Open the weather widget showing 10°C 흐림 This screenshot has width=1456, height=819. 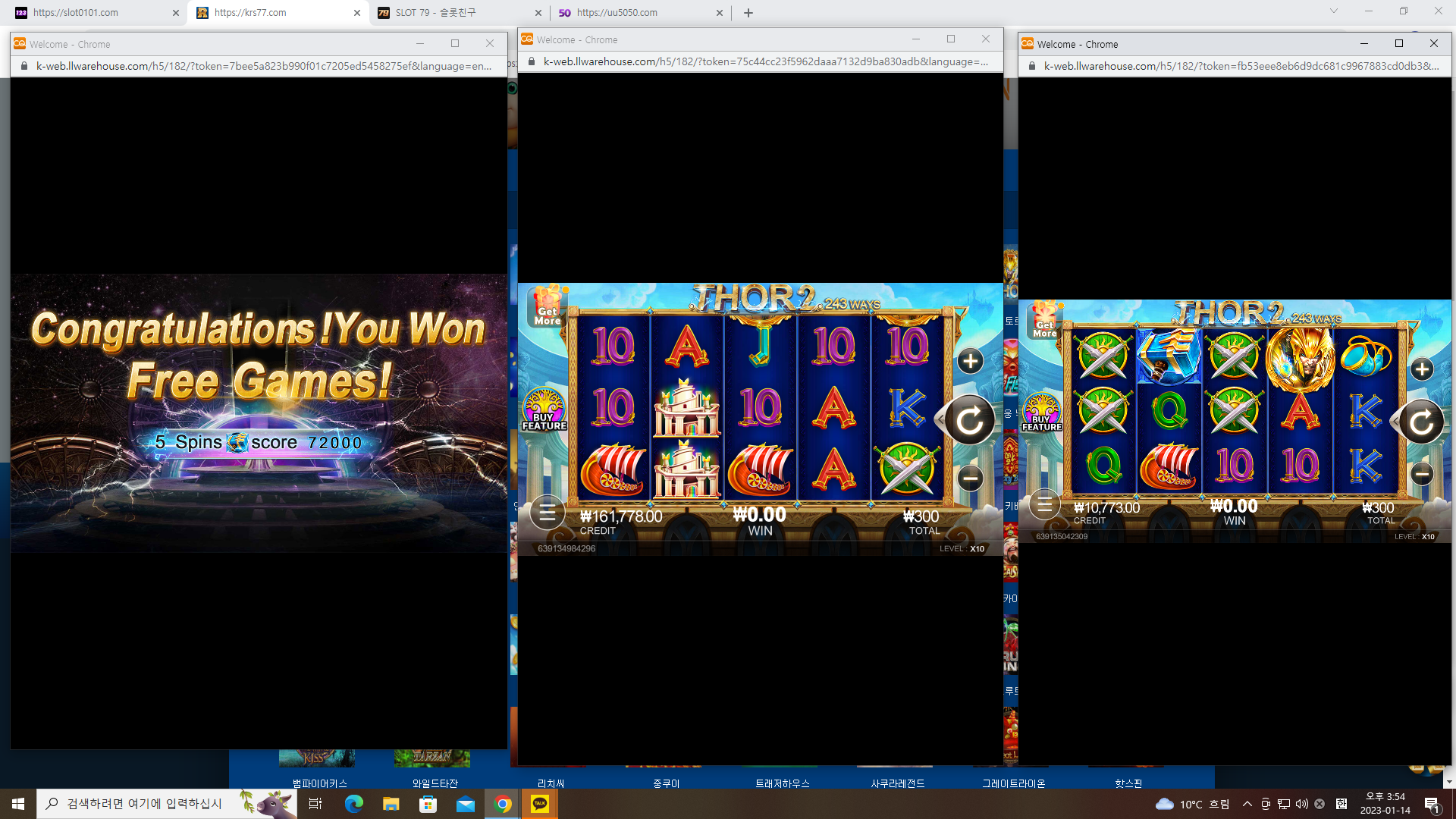click(1192, 804)
